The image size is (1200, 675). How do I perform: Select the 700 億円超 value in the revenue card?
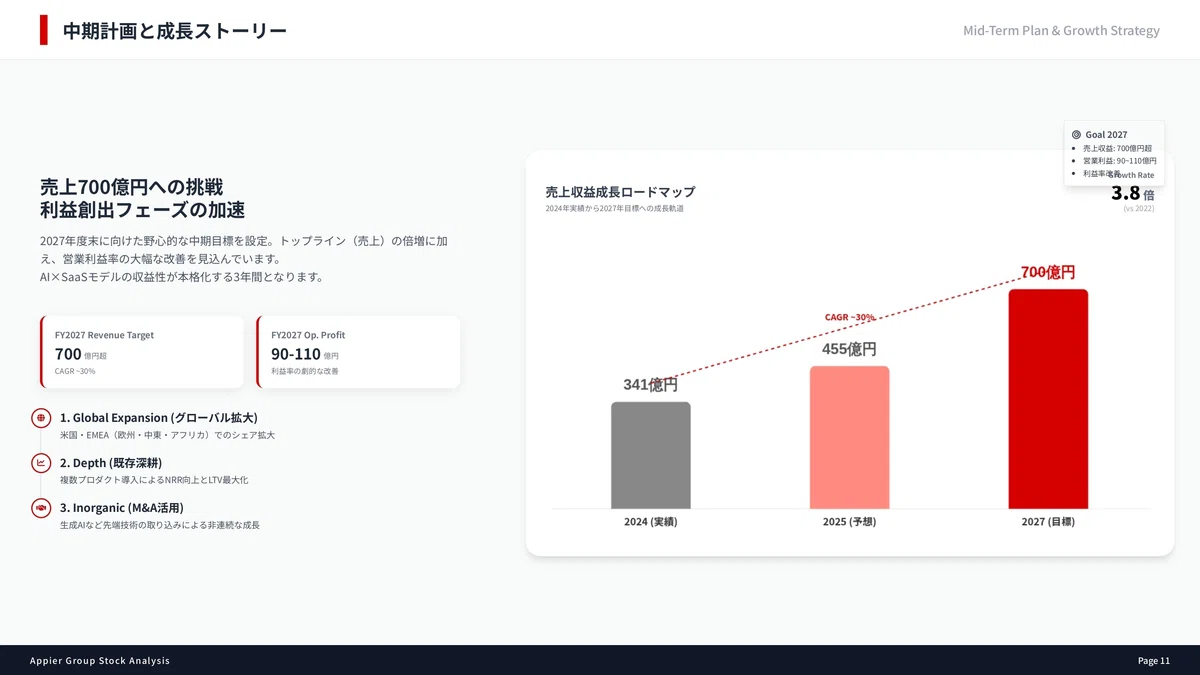pos(80,354)
